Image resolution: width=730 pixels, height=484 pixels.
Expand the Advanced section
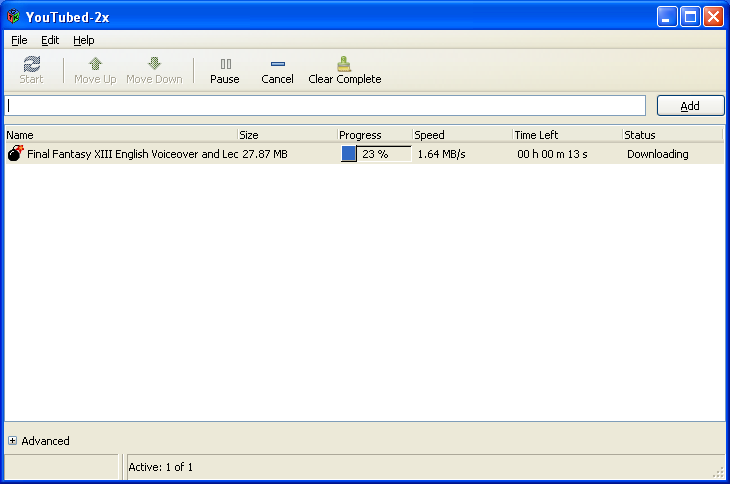[13, 441]
